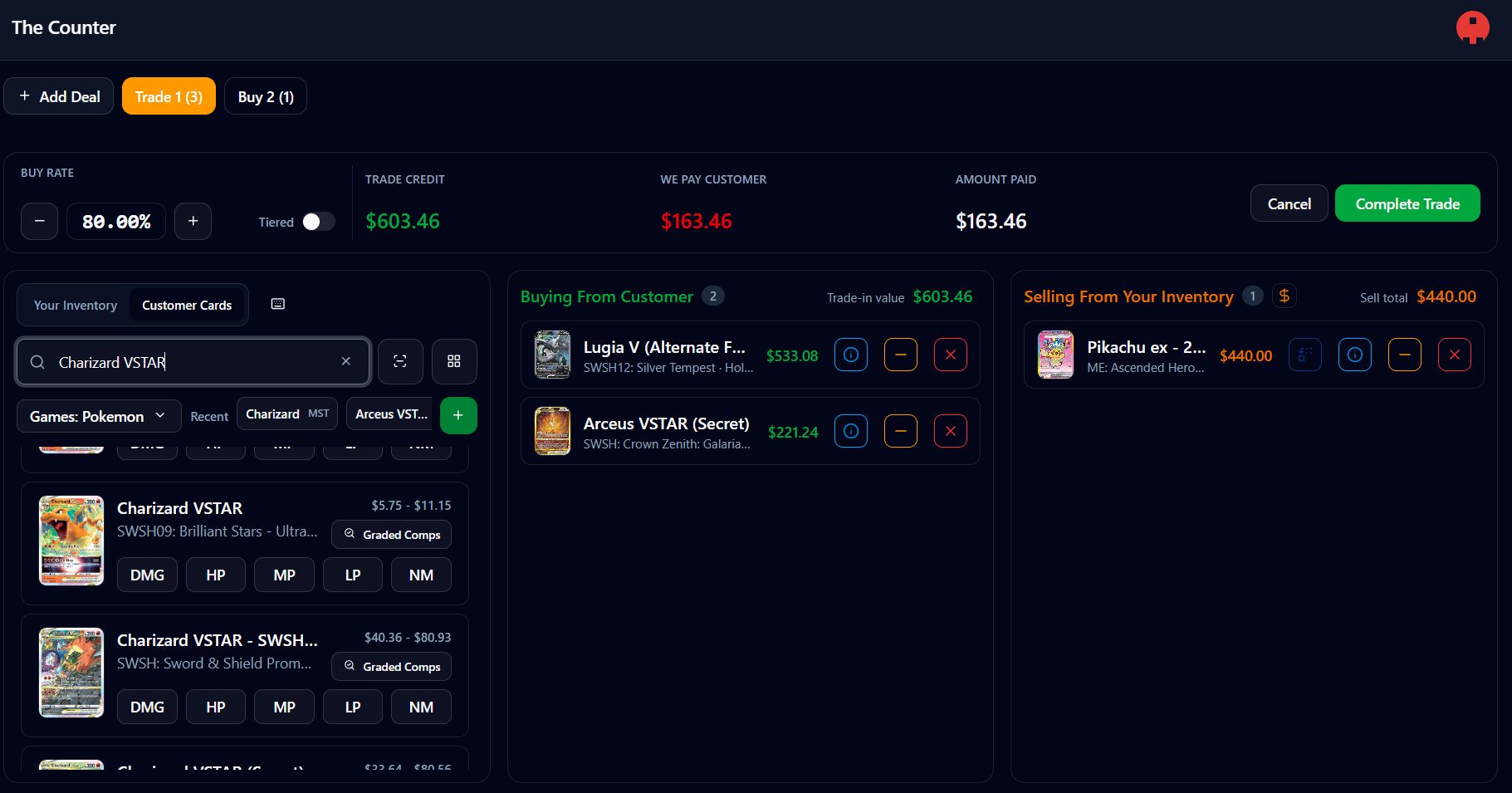Decrease quantity of Arceus VSTAR (Secret)
Image resolution: width=1512 pixels, height=793 pixels.
coord(901,431)
